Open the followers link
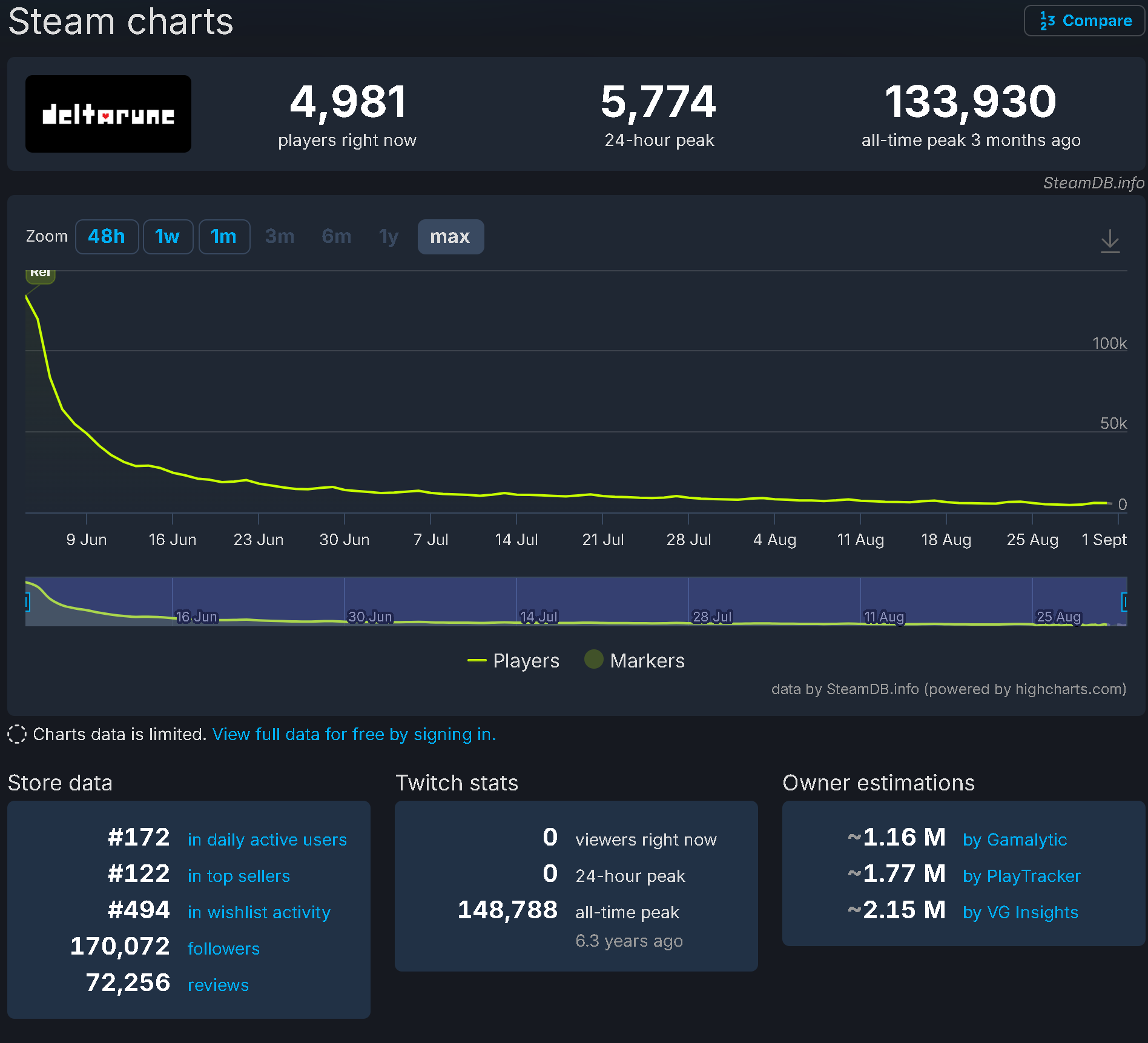 coord(223,949)
